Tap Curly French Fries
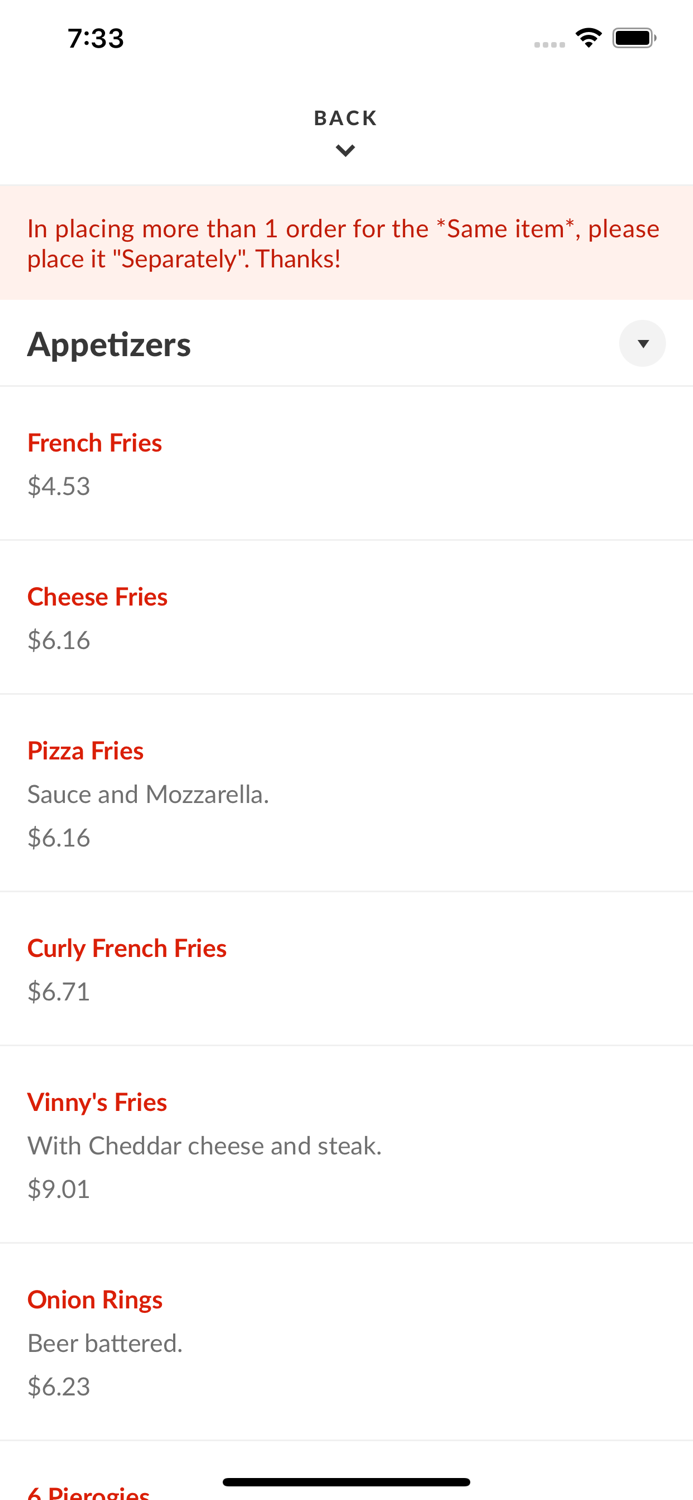Image resolution: width=693 pixels, height=1500 pixels. [127, 948]
